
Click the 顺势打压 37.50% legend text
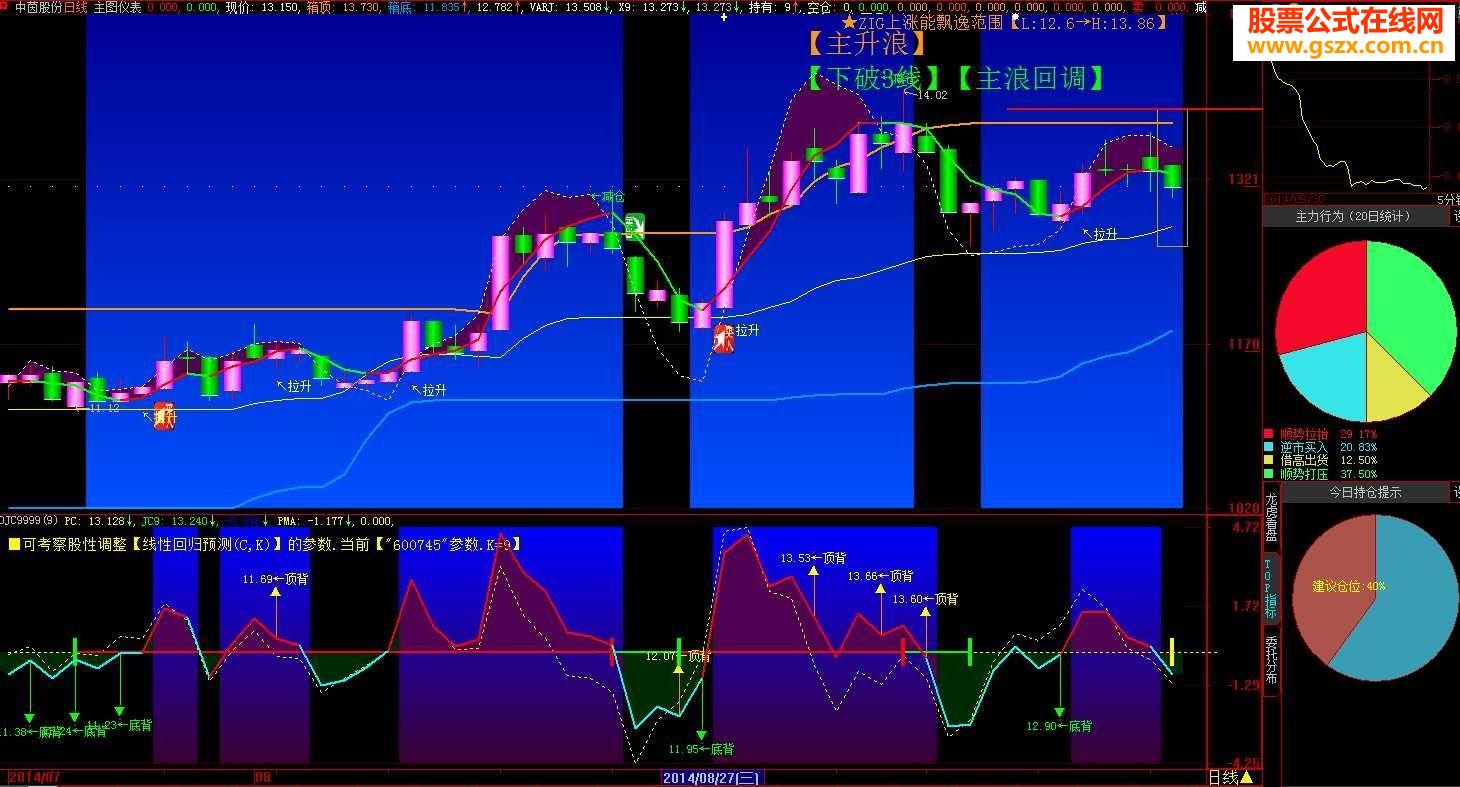pos(1328,473)
